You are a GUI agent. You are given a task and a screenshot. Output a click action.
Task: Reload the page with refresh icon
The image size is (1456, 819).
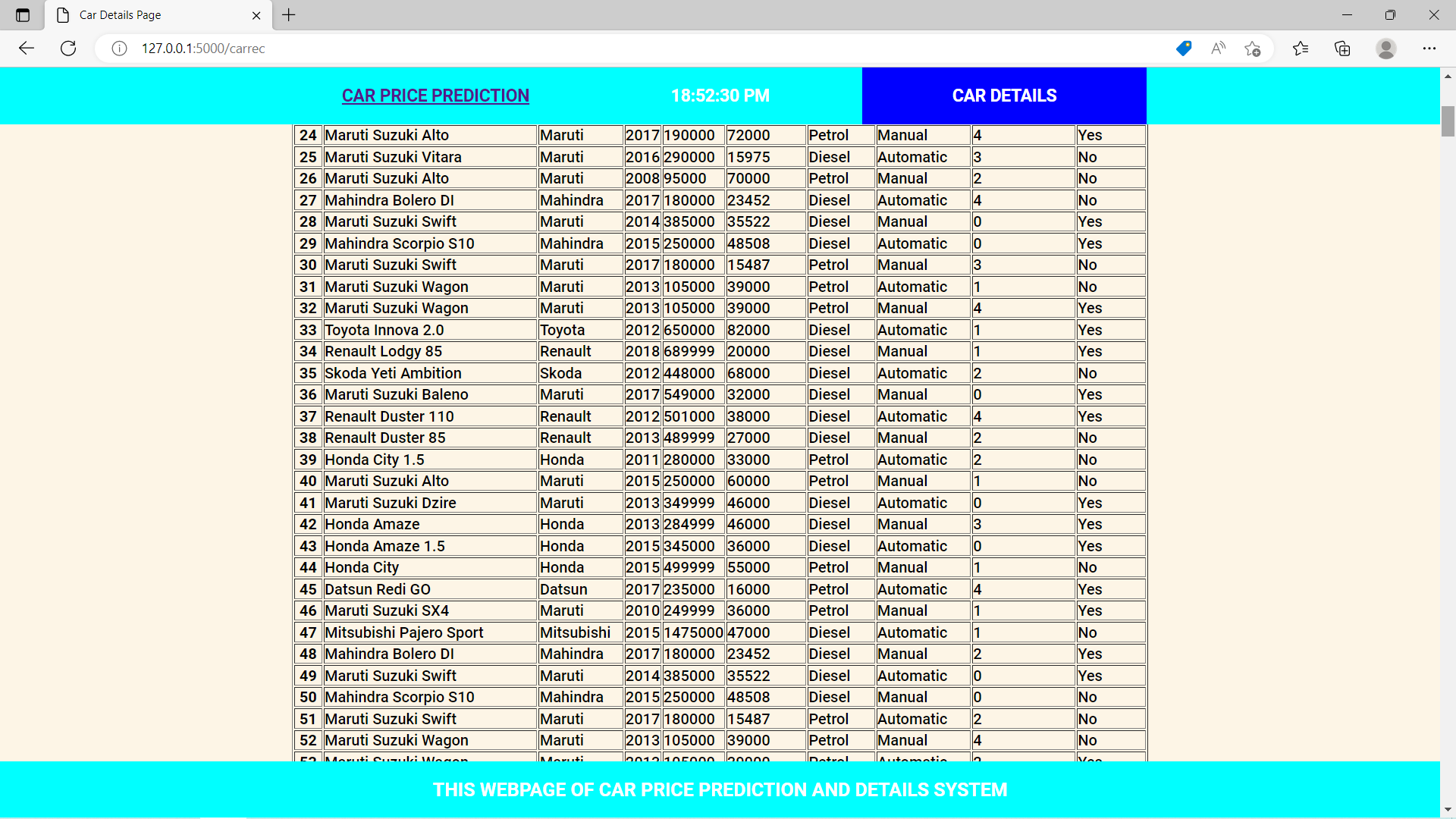tap(68, 49)
